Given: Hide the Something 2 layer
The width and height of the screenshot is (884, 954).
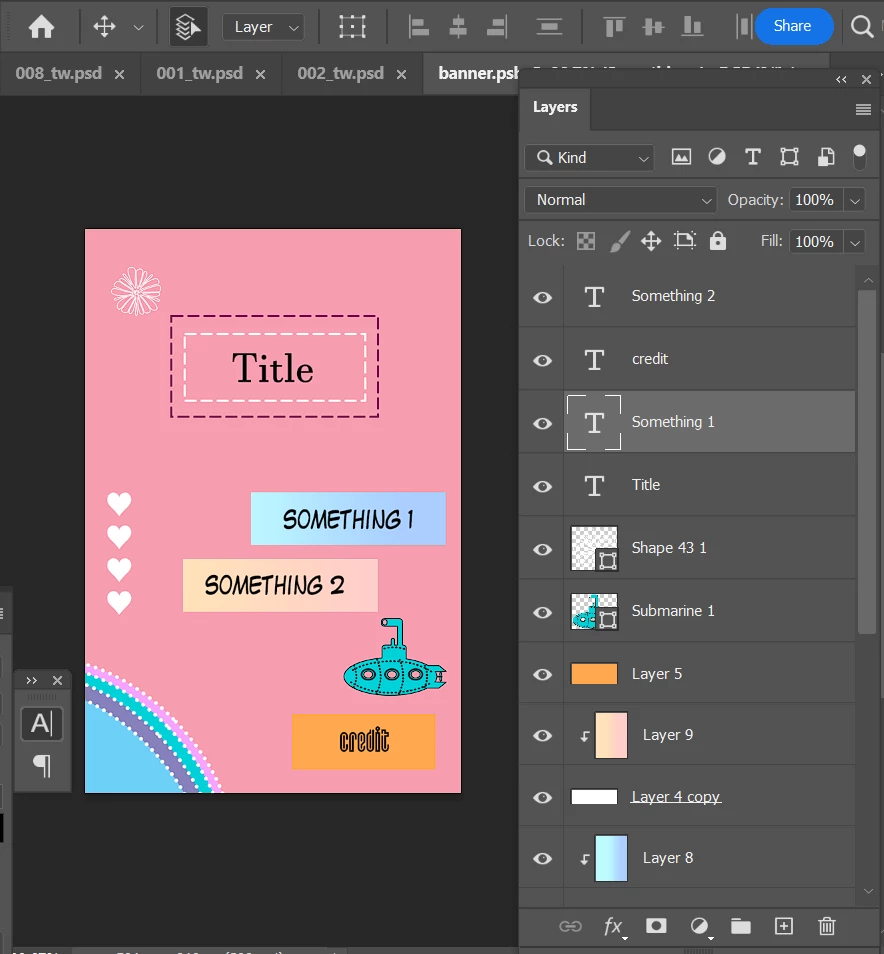Looking at the screenshot, I should (x=543, y=297).
